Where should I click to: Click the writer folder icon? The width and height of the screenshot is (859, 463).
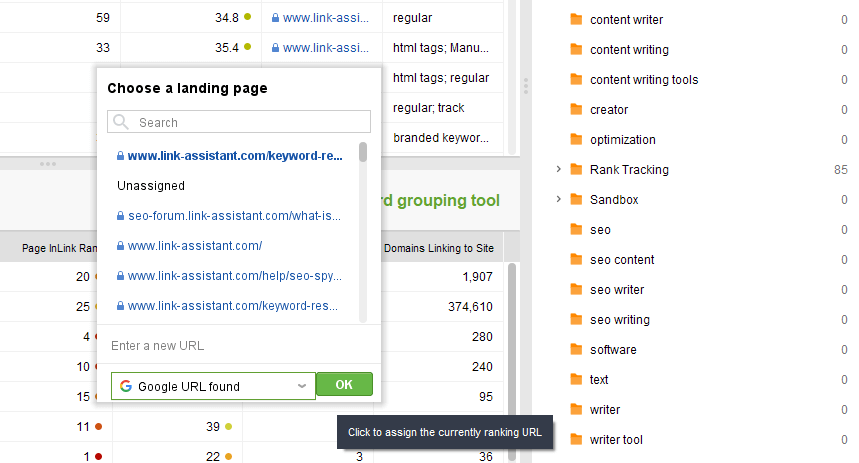(x=576, y=409)
